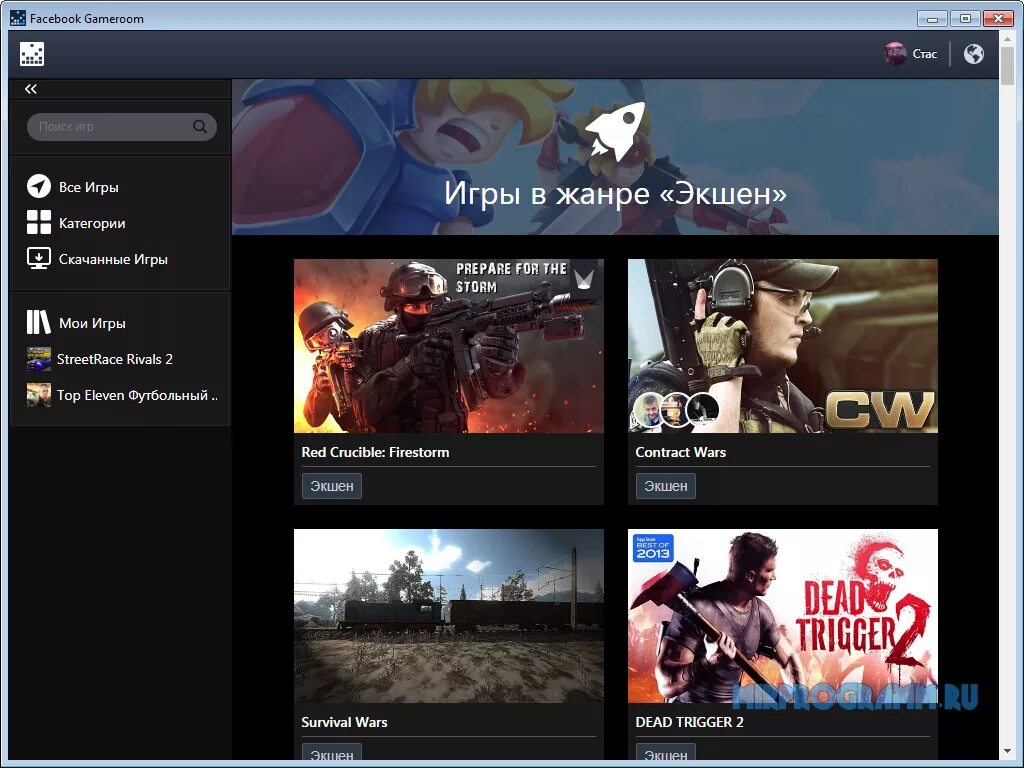Click 'Экшен' tag under Red Crucible

tap(332, 486)
